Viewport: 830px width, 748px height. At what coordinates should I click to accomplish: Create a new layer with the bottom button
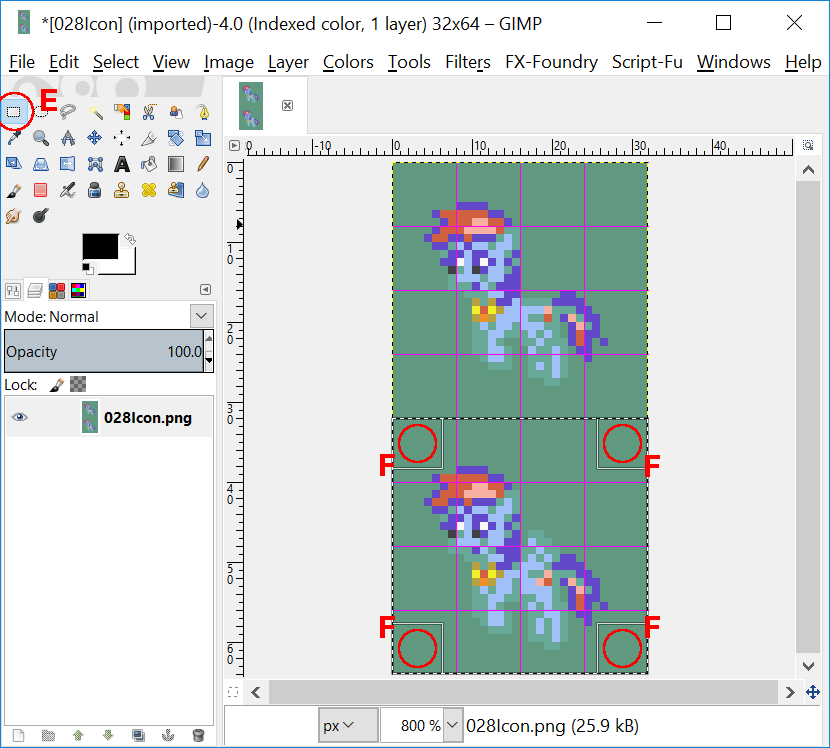click(x=20, y=735)
